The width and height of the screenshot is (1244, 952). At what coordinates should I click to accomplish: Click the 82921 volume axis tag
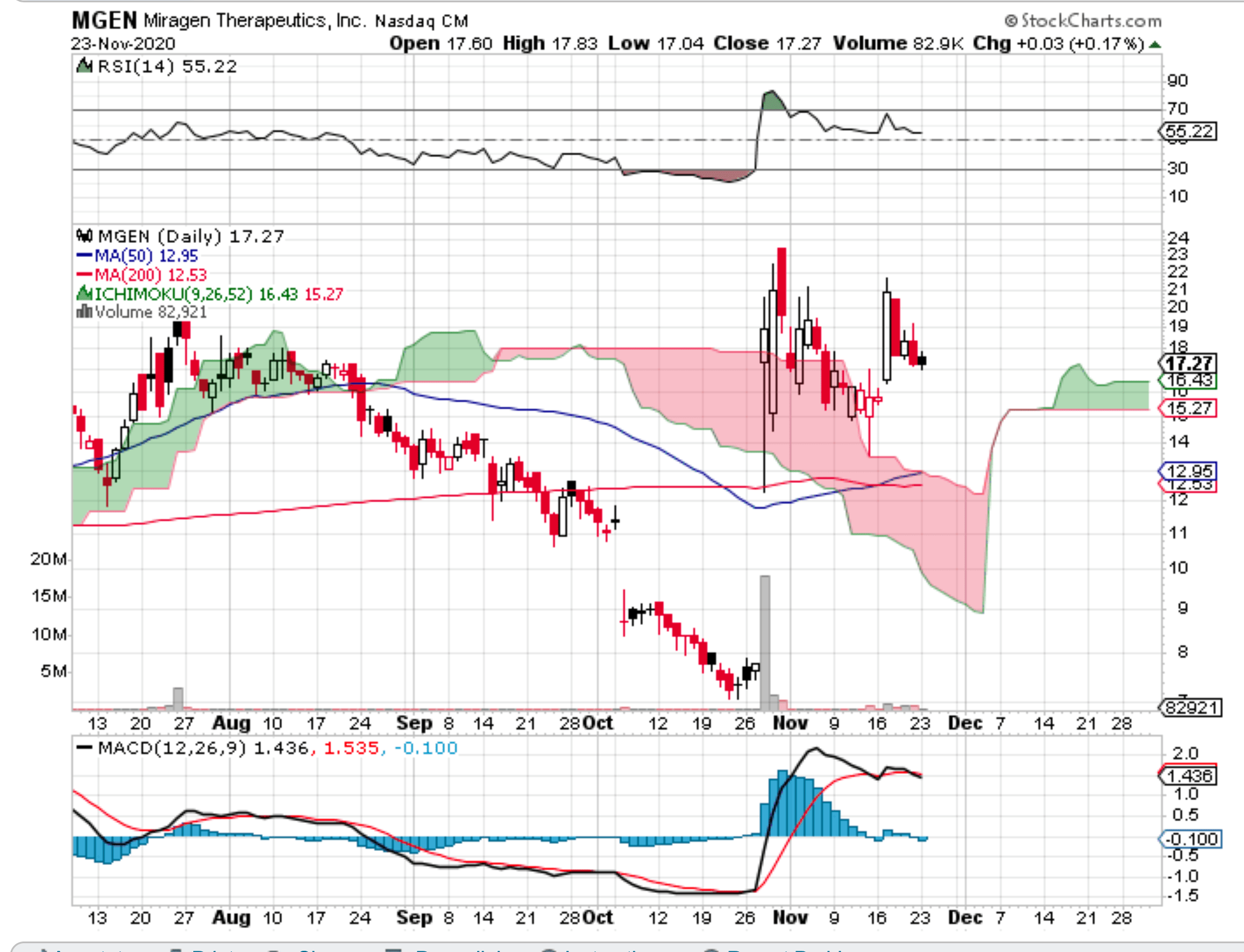(1190, 708)
